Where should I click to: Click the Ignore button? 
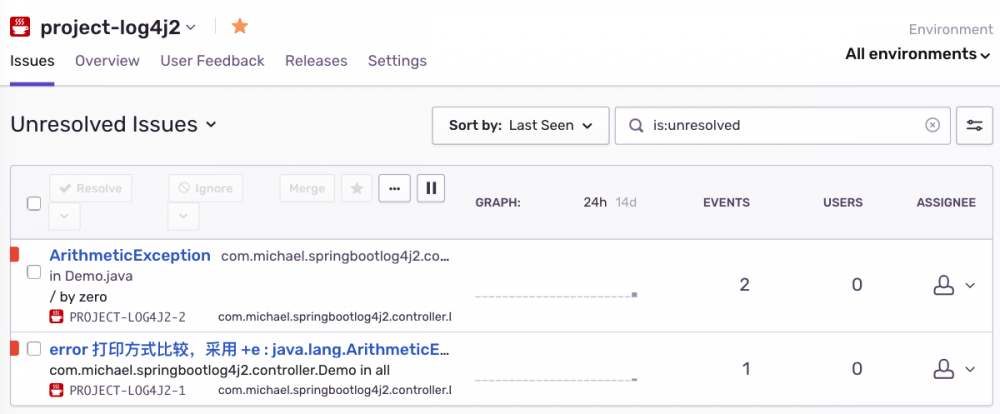click(205, 188)
